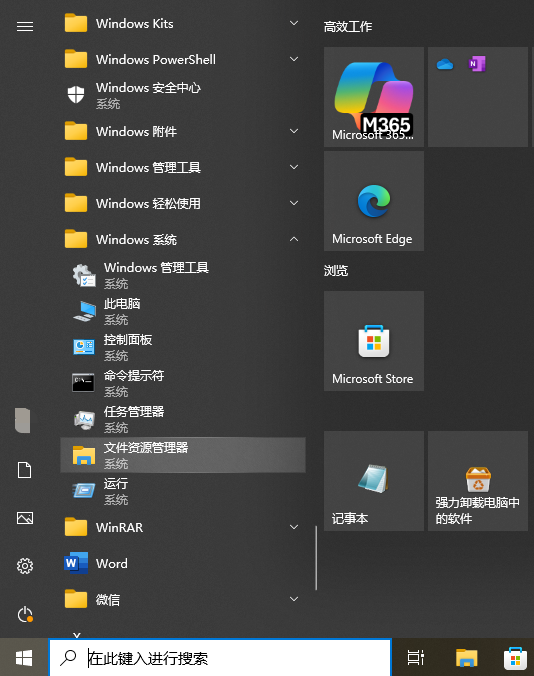This screenshot has height=676, width=534.
Task: Click the search magnifier icon
Action: pyautogui.click(x=68, y=658)
